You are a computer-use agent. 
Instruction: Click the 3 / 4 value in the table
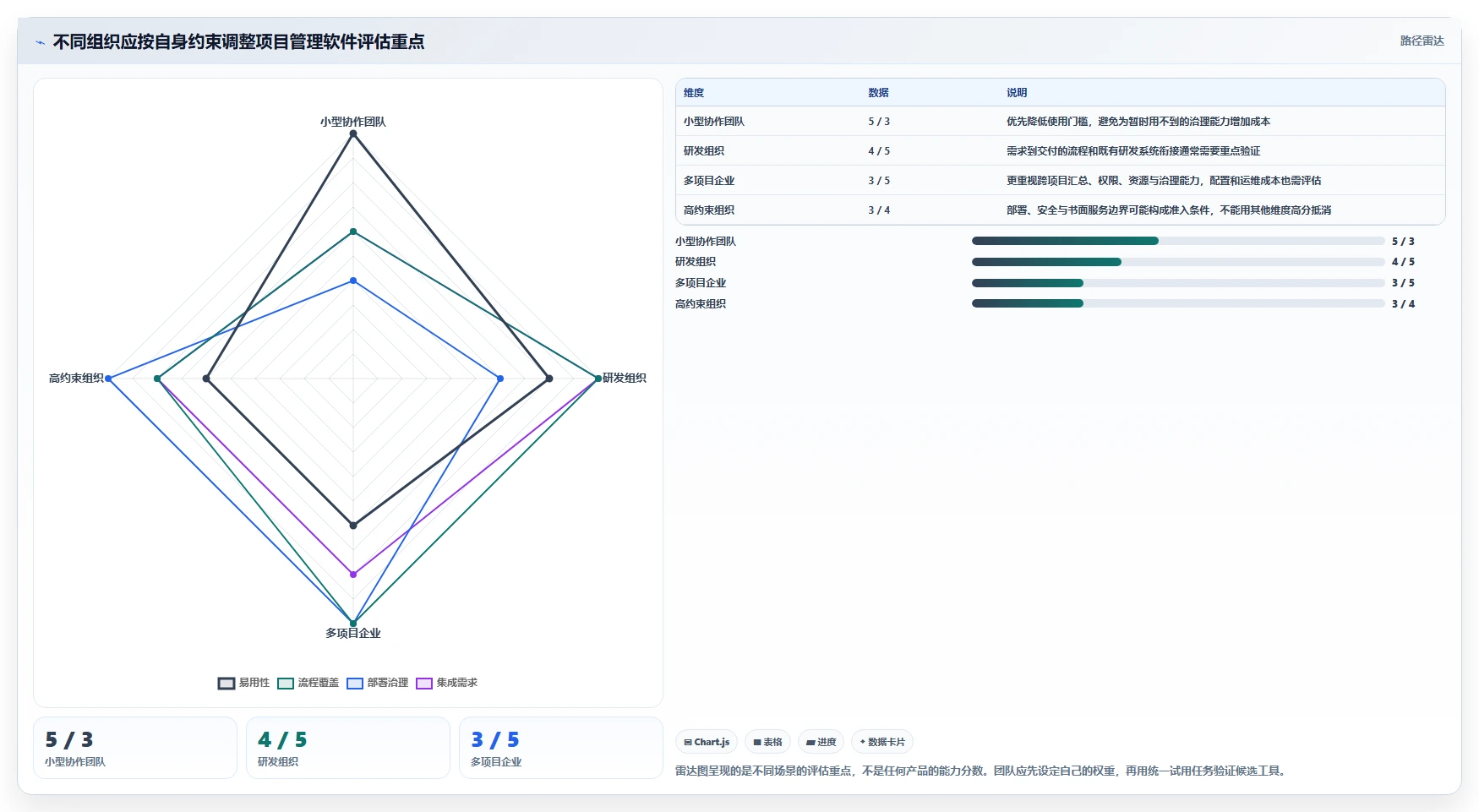click(879, 210)
